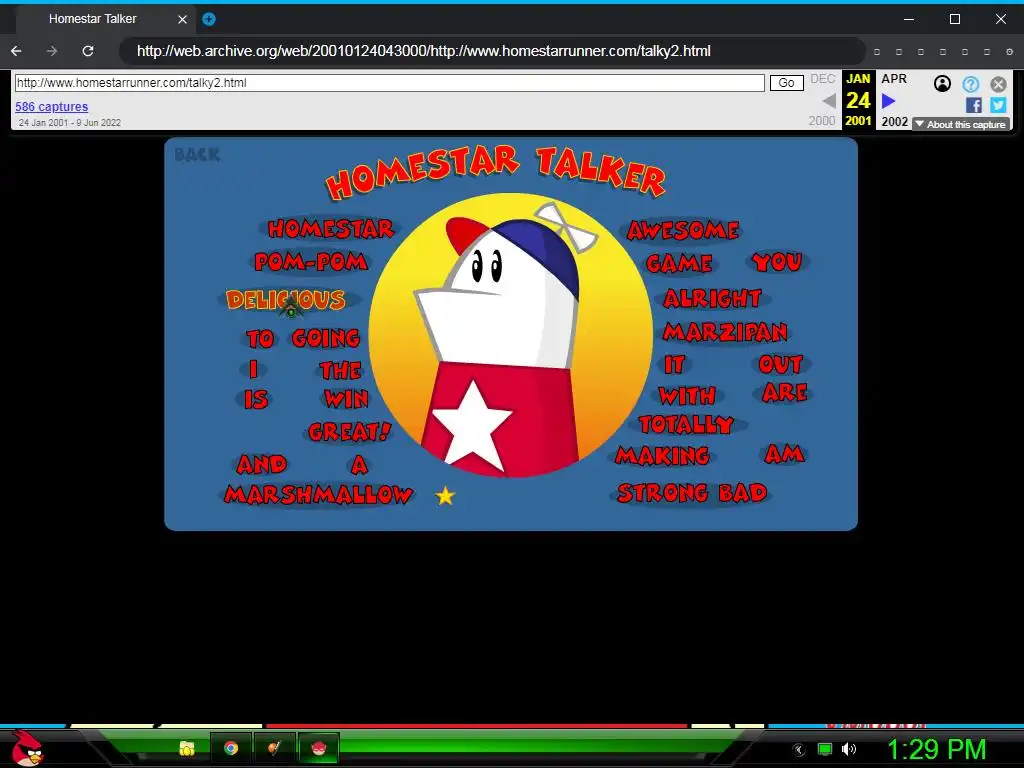Open Wayback Machine user account icon
The width and height of the screenshot is (1024, 768).
942,84
